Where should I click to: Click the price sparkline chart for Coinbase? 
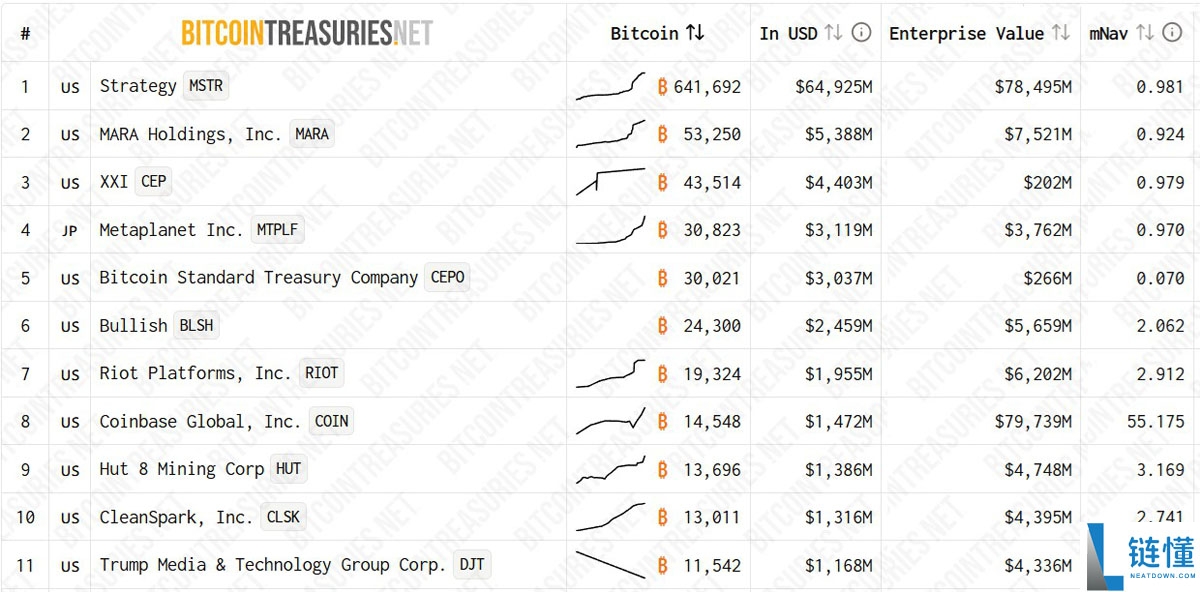[608, 421]
